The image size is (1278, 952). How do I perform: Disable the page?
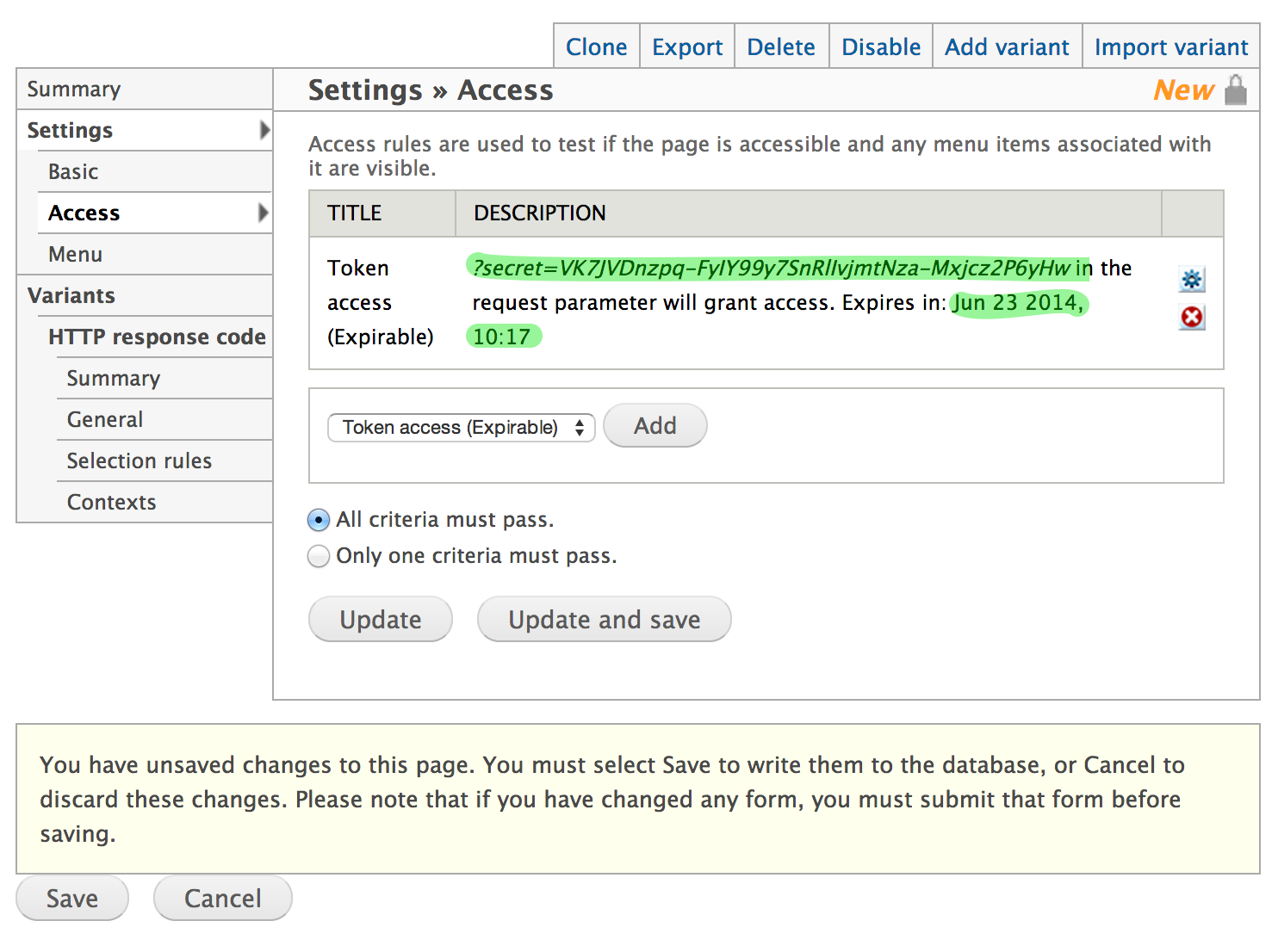tap(880, 46)
